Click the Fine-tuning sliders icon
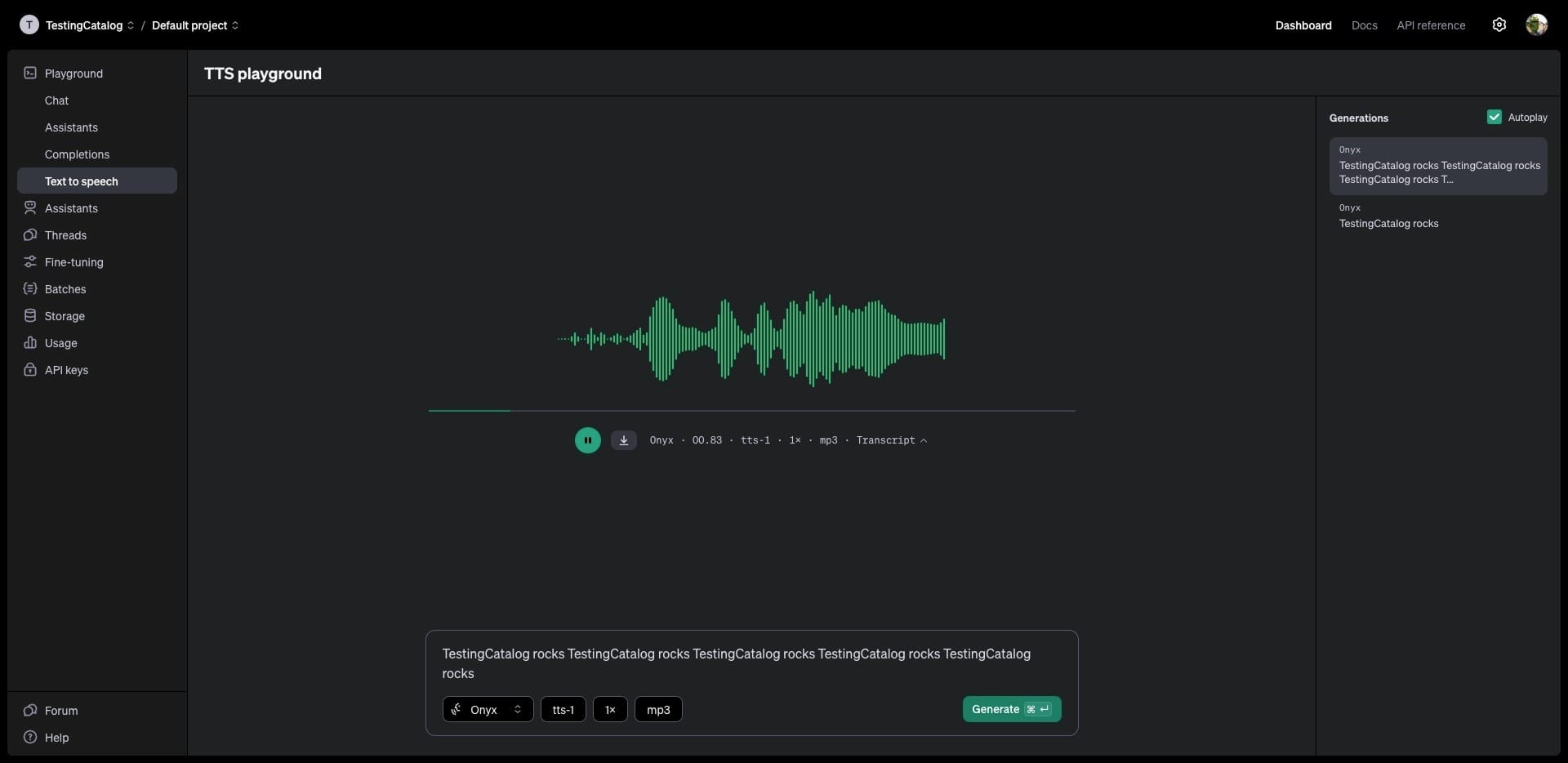Image resolution: width=1568 pixels, height=763 pixels. tap(30, 261)
